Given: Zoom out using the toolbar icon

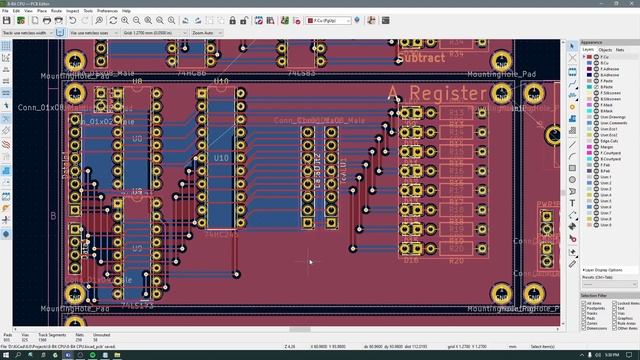Looking at the screenshot, I should 136,20.
